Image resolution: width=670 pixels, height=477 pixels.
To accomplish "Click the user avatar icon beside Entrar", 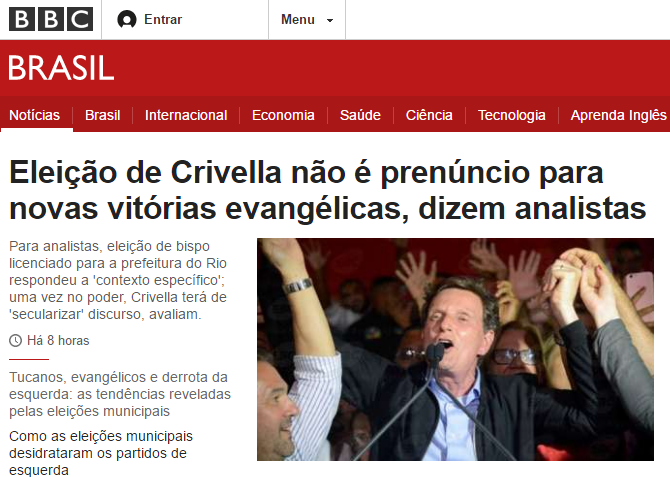I will [x=126, y=20].
